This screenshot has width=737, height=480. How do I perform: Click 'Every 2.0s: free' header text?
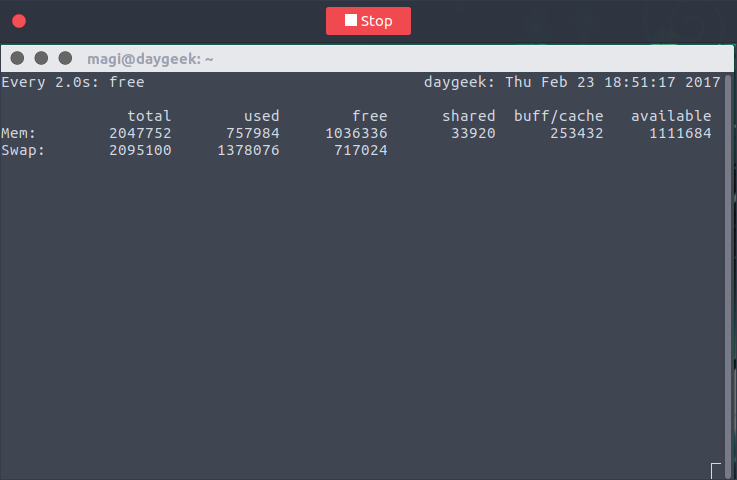pos(73,82)
